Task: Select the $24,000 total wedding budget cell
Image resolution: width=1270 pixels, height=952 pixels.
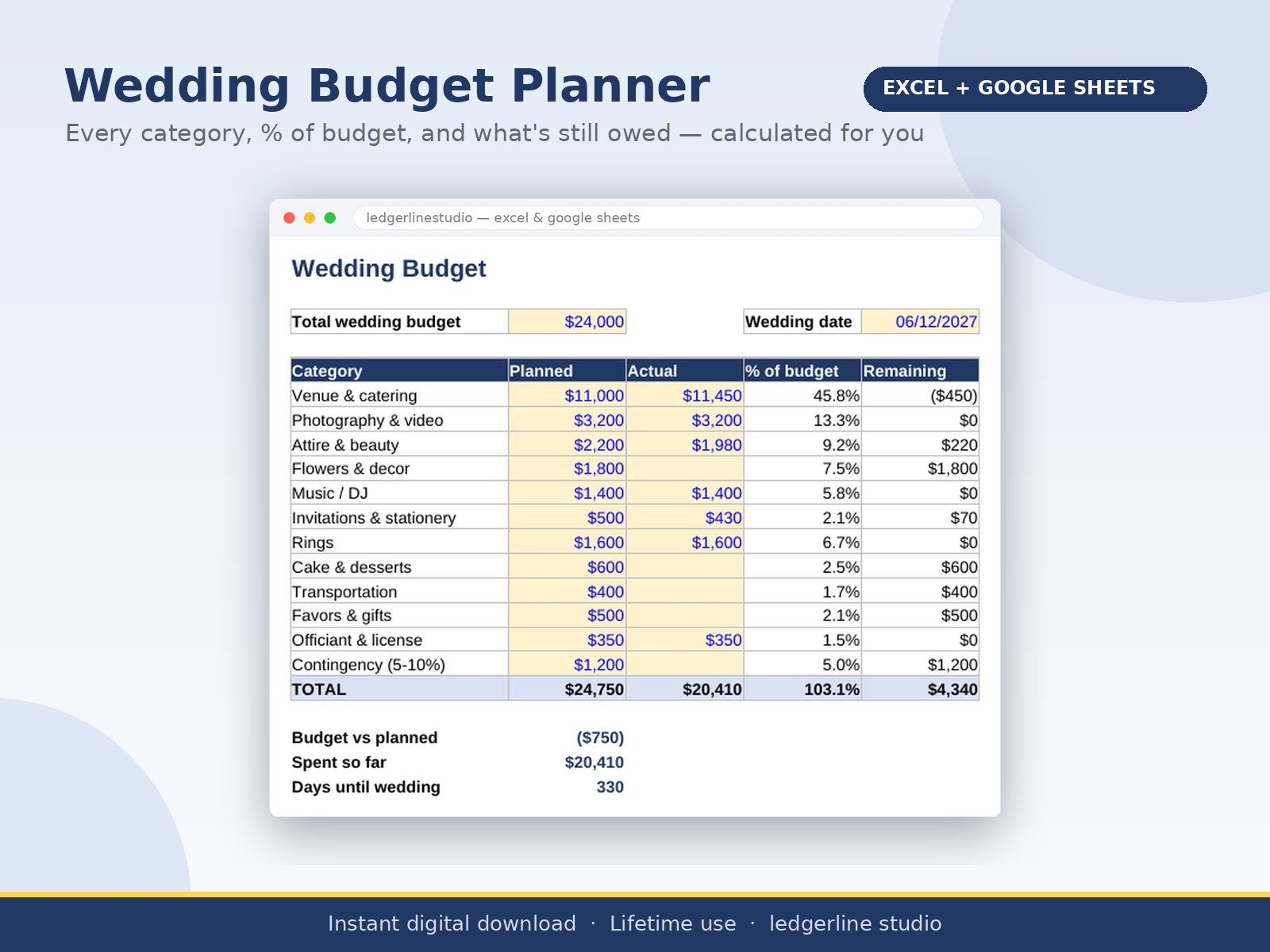Action: coord(568,321)
